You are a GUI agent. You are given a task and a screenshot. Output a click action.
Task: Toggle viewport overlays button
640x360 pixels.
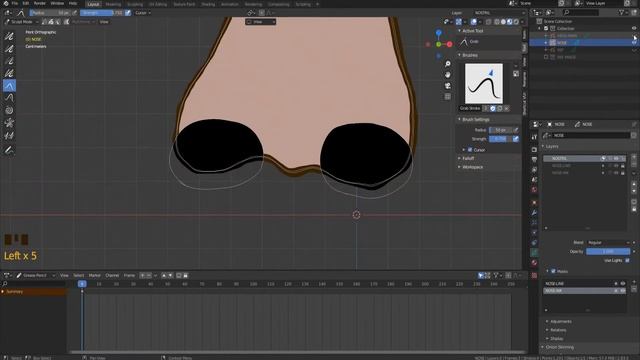click(474, 22)
